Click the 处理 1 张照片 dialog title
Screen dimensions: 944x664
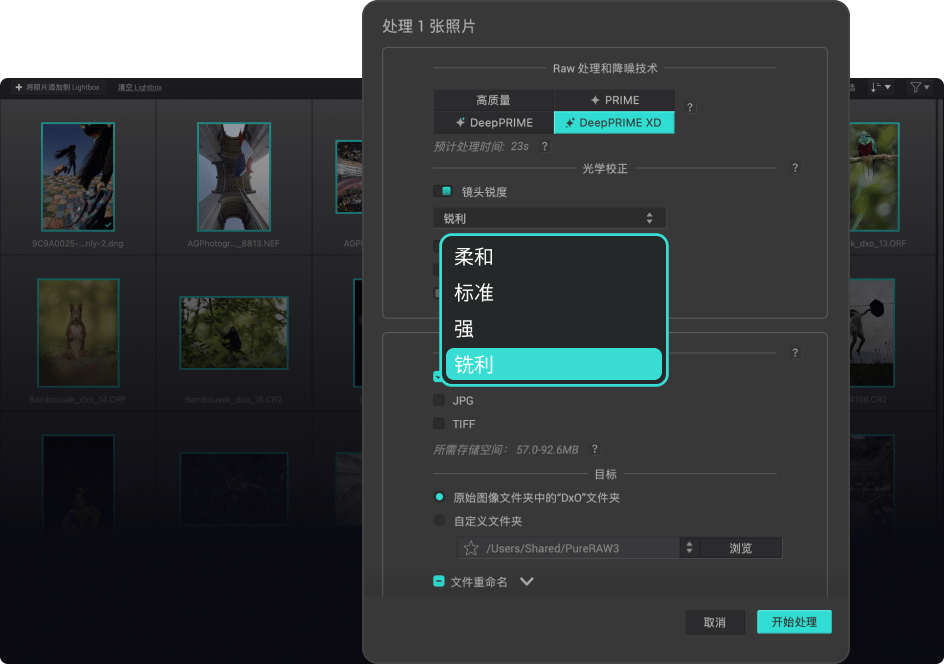(429, 26)
